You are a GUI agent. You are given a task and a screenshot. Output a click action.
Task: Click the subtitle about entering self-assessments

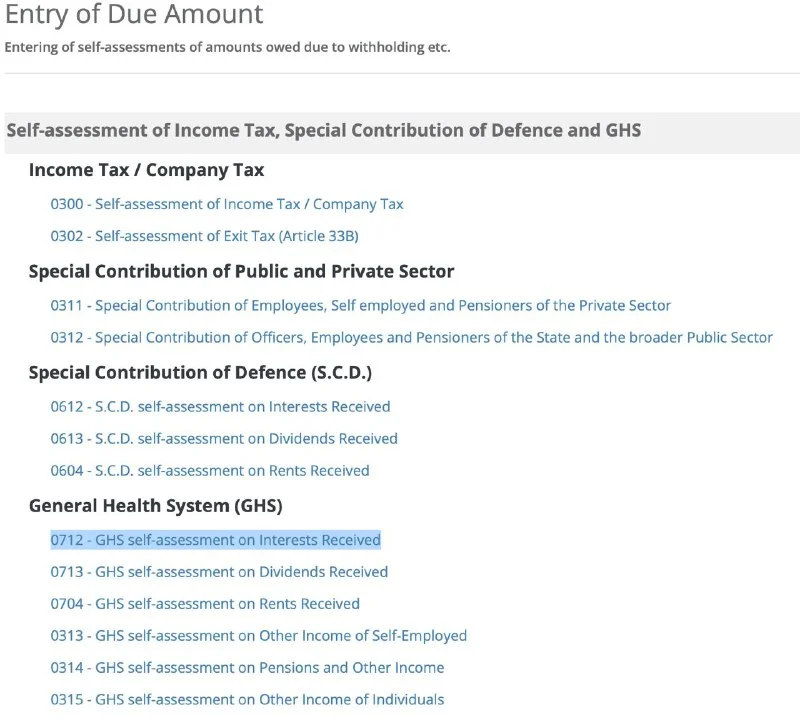[x=227, y=47]
